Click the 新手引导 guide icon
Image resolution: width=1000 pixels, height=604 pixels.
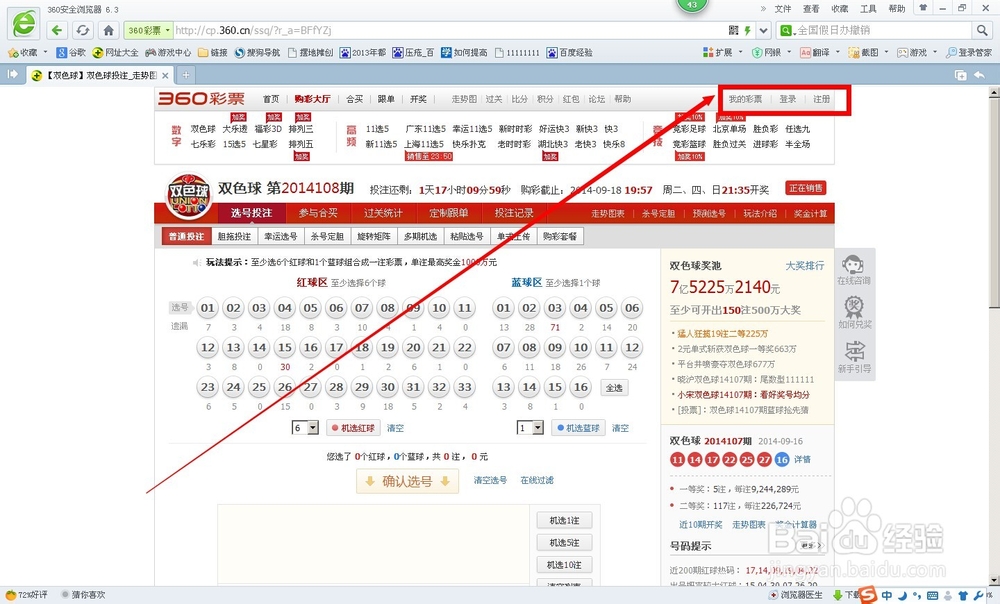tap(854, 357)
